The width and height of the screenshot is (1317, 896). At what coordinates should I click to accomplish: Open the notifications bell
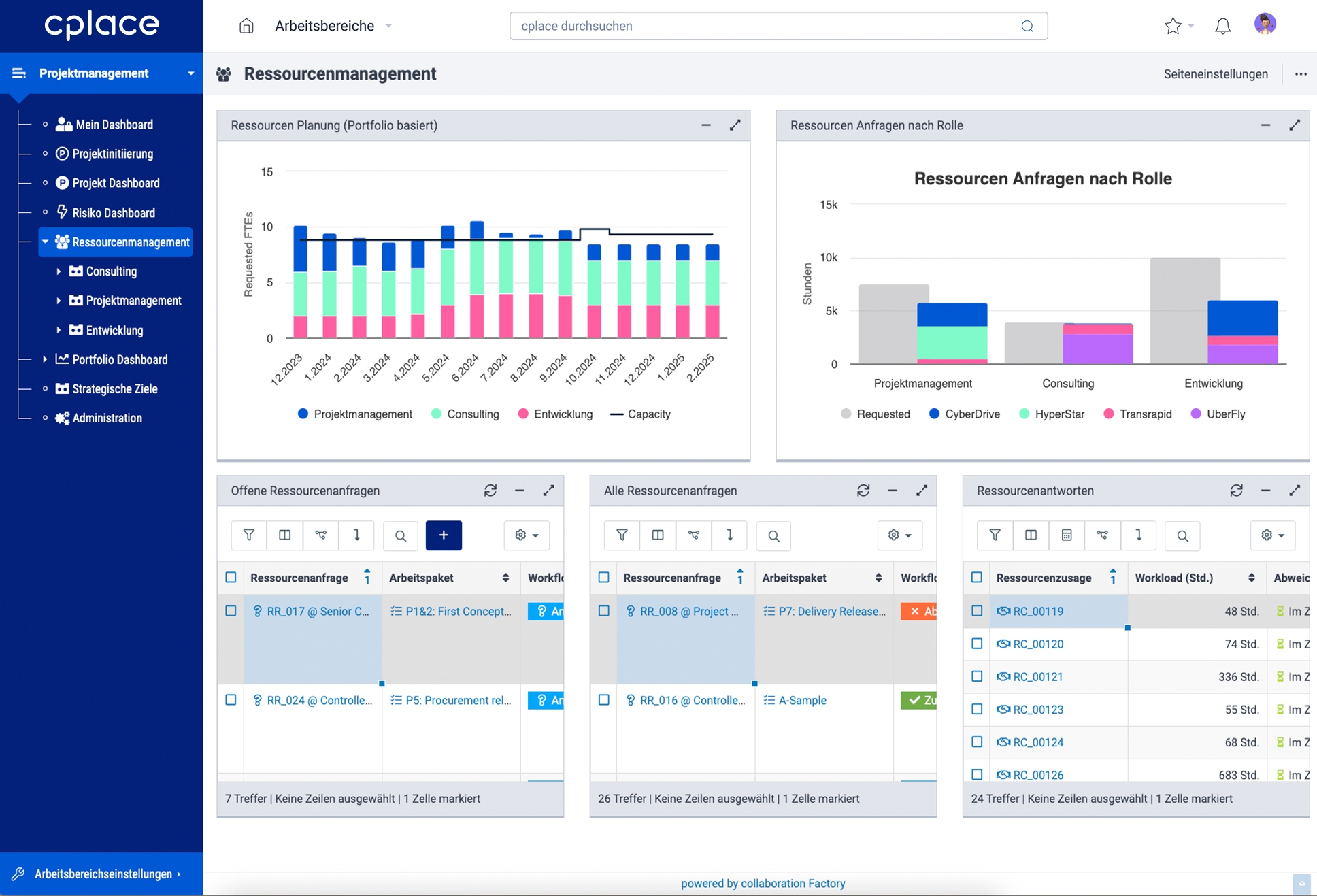[x=1222, y=27]
